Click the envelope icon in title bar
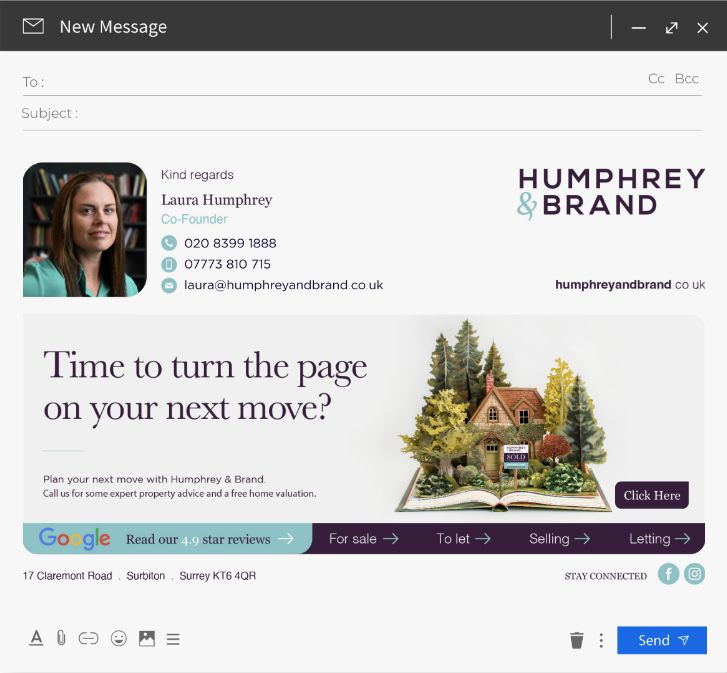The width and height of the screenshot is (727, 673). point(33,26)
